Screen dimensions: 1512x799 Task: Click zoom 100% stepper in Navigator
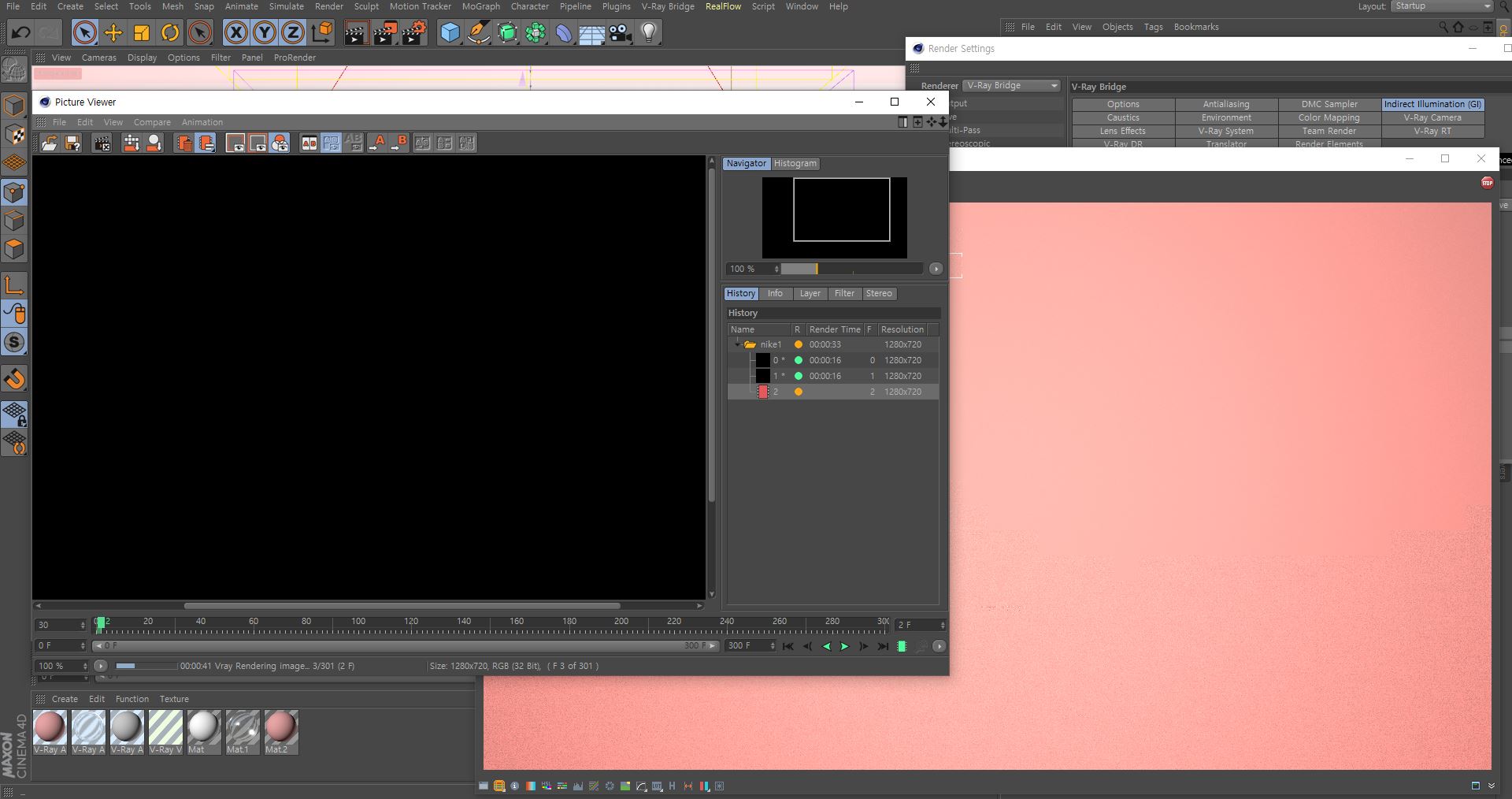tap(776, 269)
